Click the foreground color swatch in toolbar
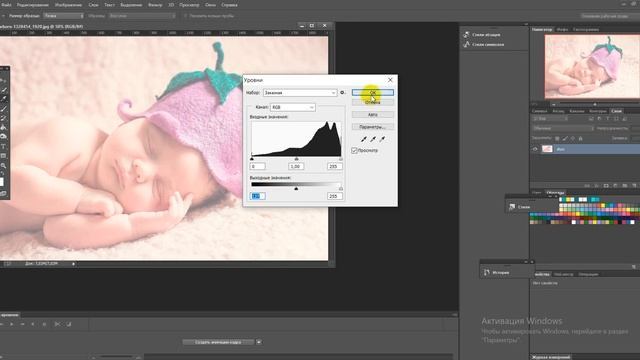This screenshot has height=360, width=640. 1,182
